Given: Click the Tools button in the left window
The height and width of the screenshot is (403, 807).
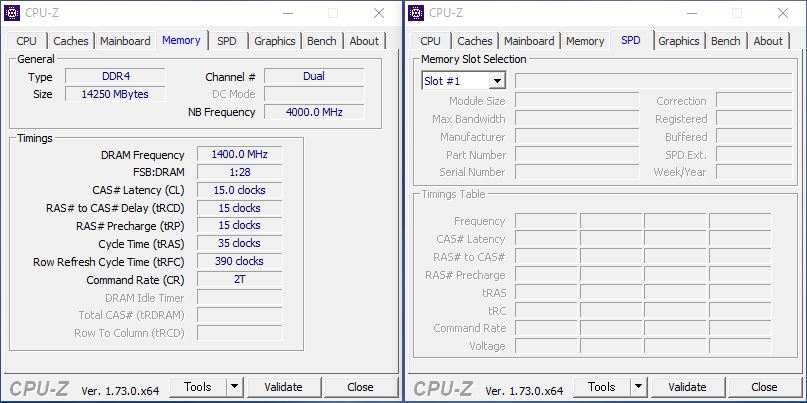Looking at the screenshot, I should (198, 387).
